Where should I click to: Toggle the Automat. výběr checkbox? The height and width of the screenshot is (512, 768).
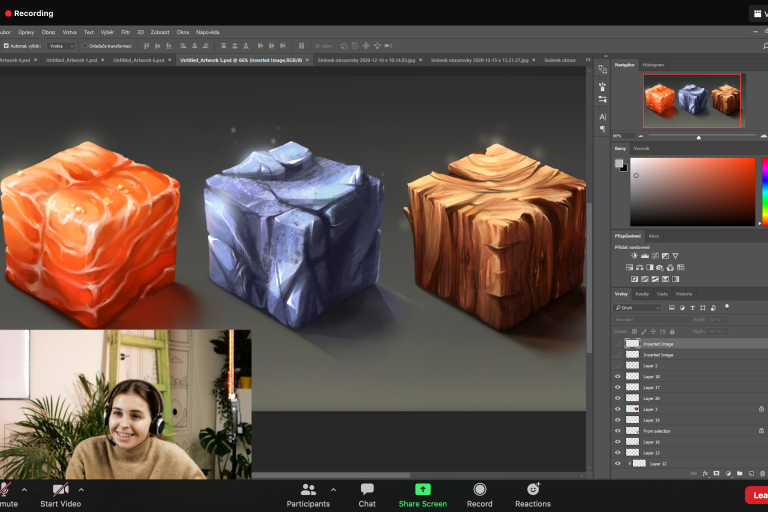tap(7, 45)
